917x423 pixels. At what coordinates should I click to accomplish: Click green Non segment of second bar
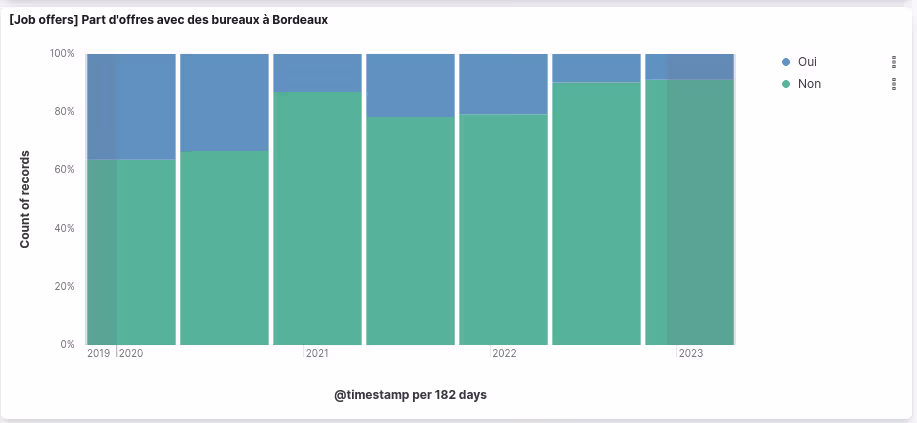tap(224, 248)
